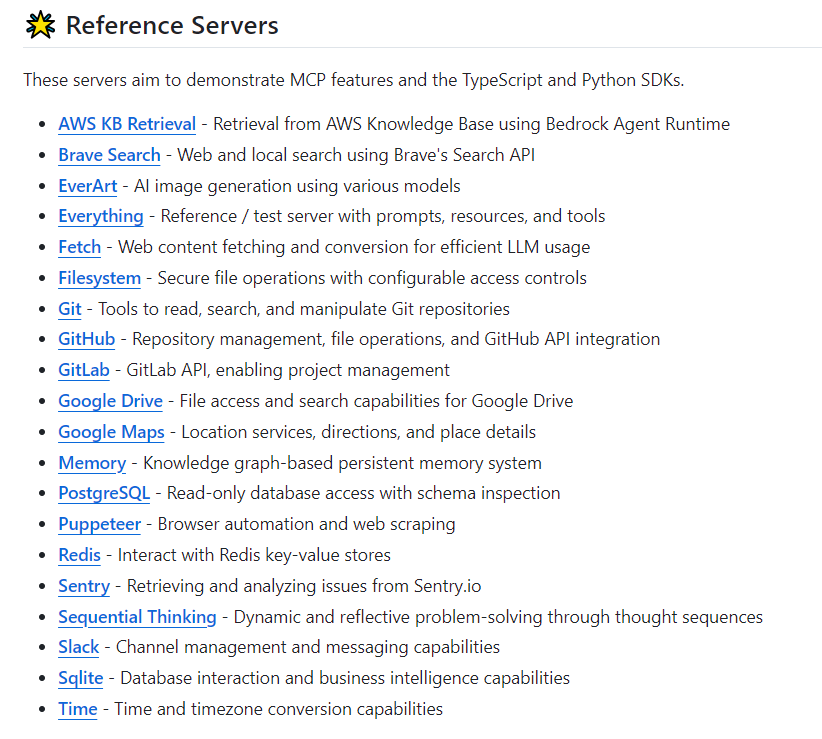Go to the Slack server link
The width and height of the screenshot is (822, 739).
tap(79, 647)
